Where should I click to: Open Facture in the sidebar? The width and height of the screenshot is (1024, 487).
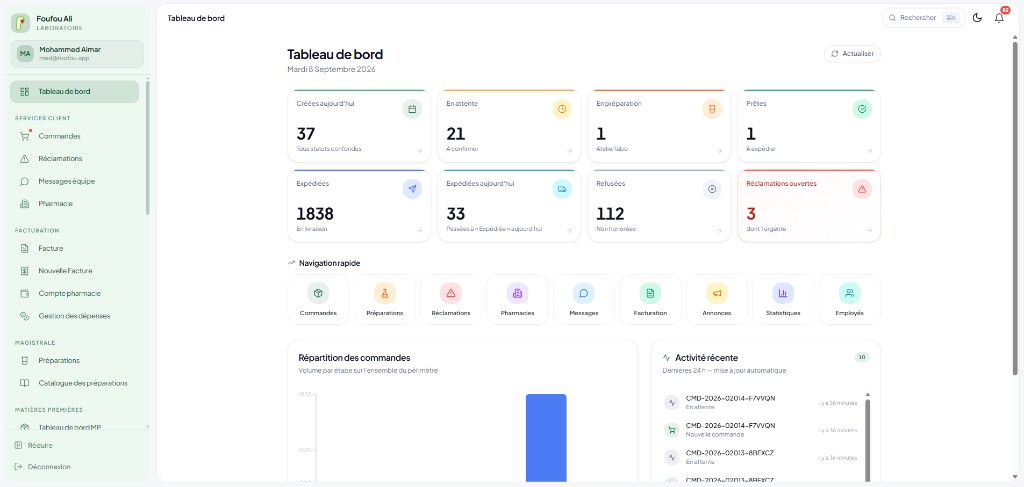[74, 249]
